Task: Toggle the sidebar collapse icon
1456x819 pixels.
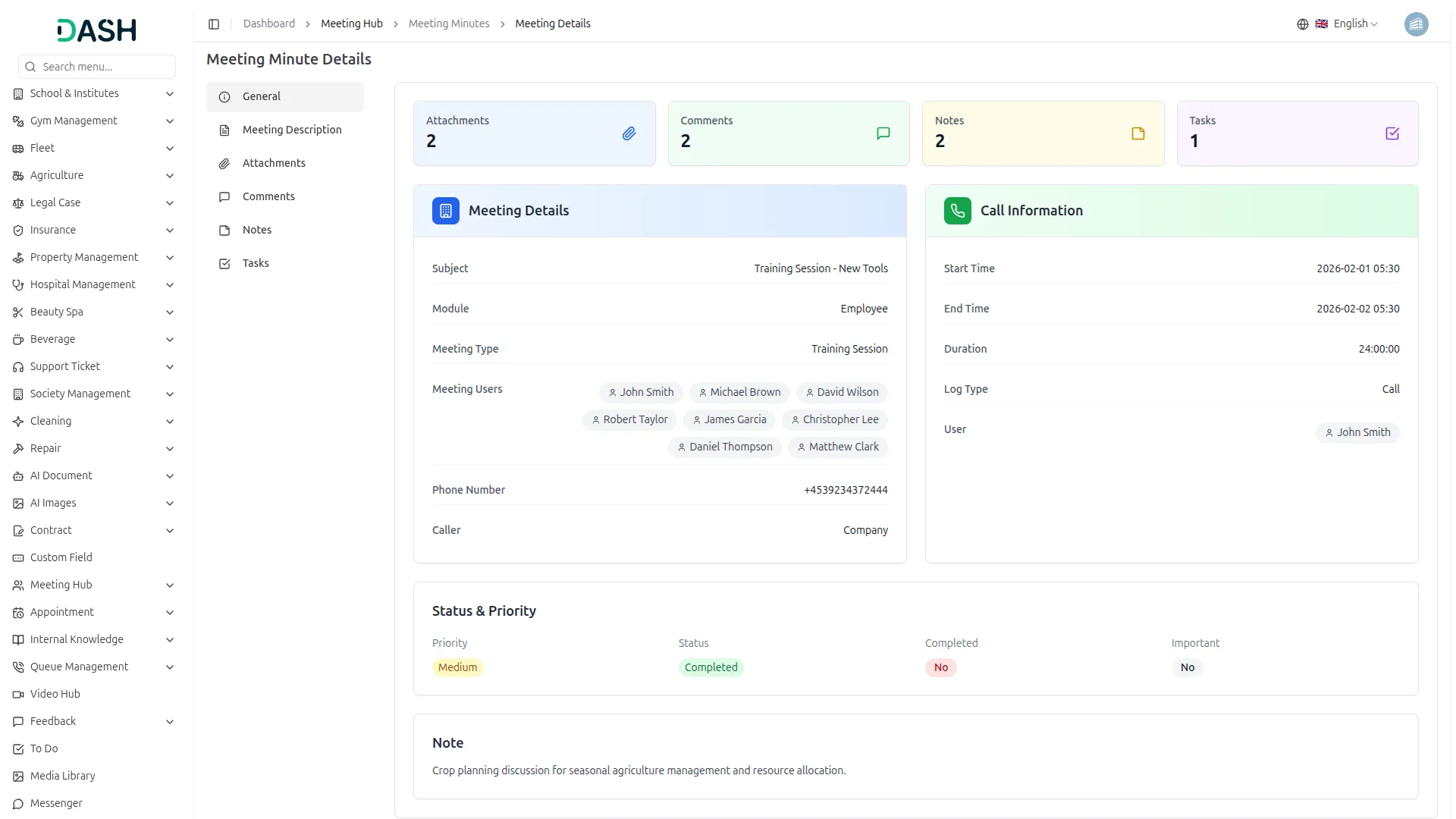Action: 214,24
